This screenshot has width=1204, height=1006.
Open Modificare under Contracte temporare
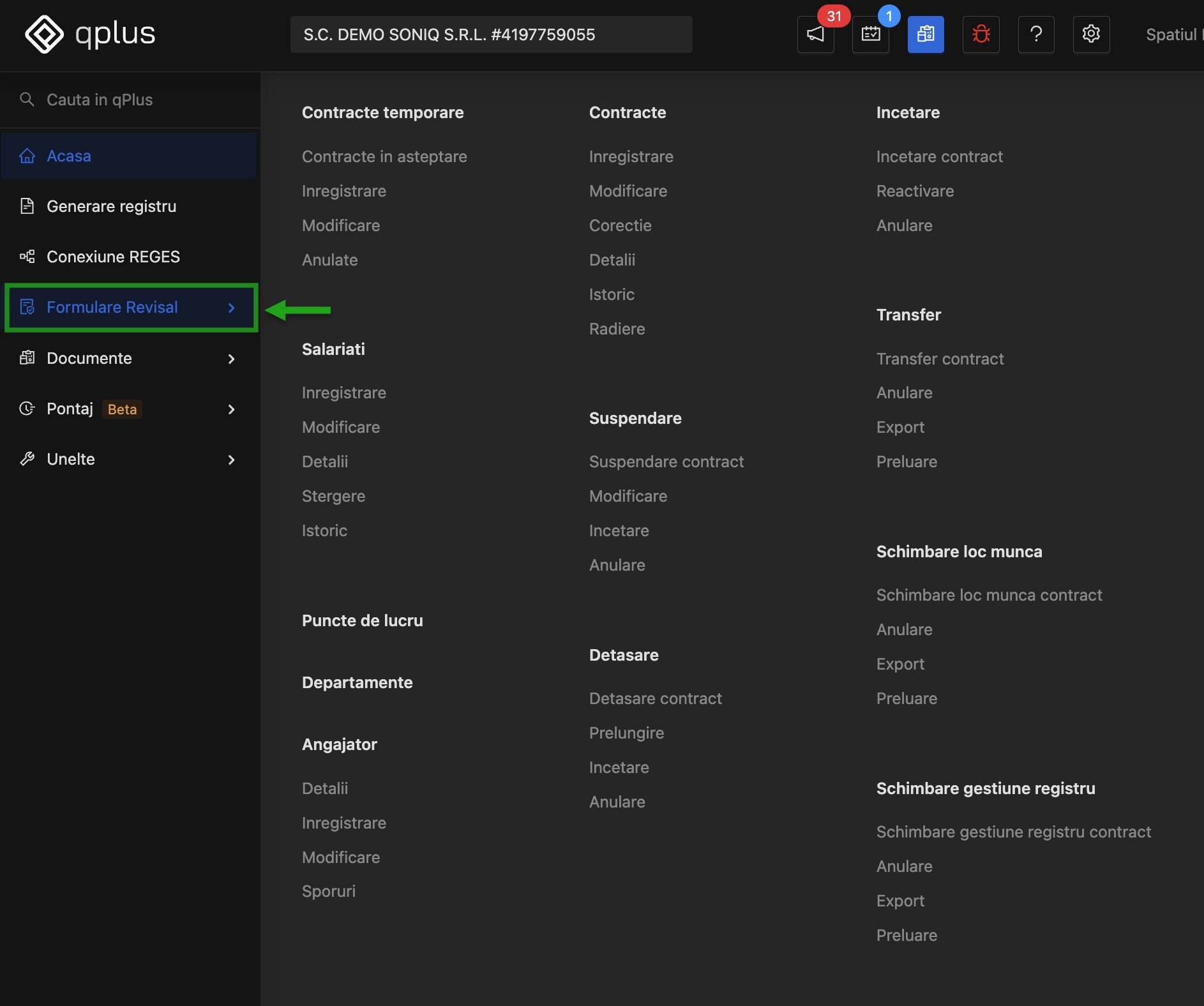(341, 225)
